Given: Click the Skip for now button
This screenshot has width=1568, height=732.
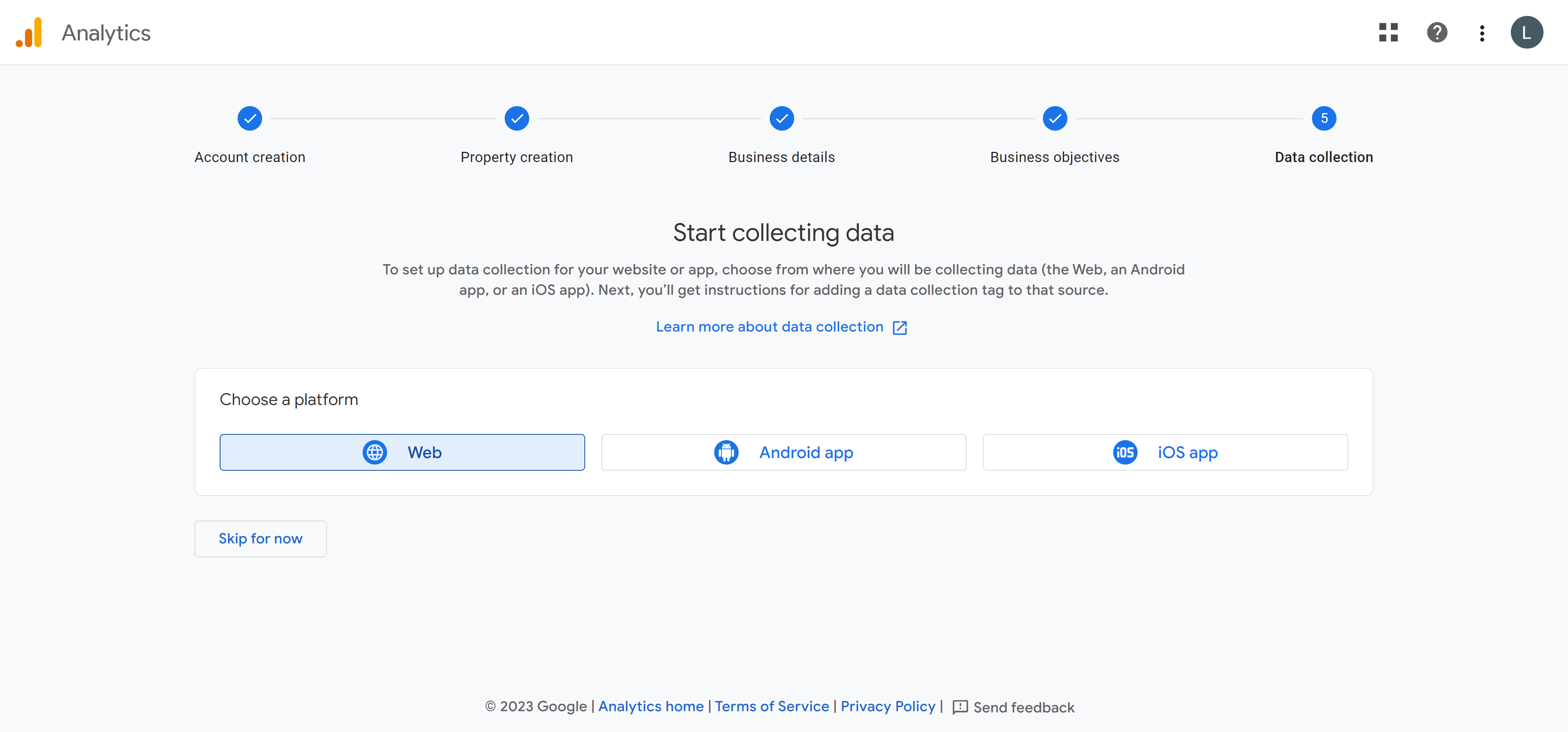Looking at the screenshot, I should click(x=261, y=538).
